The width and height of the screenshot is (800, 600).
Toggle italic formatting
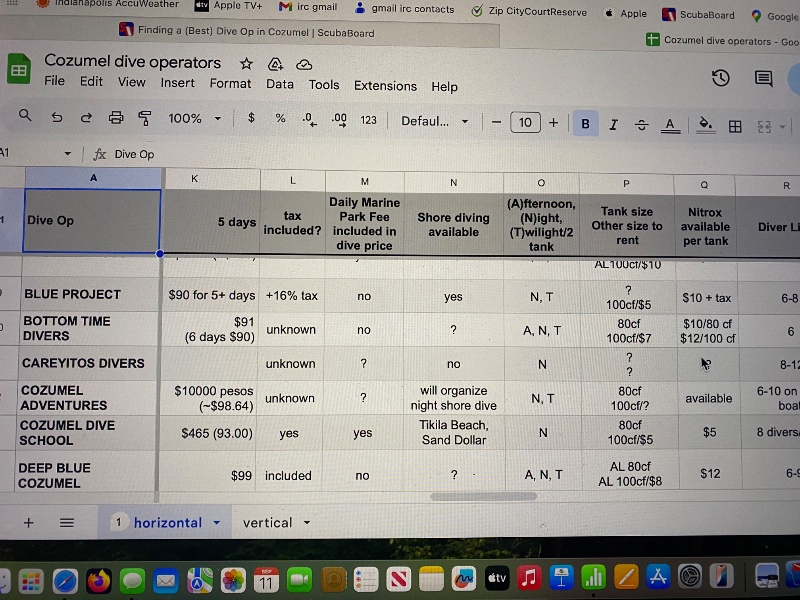pyautogui.click(x=613, y=124)
